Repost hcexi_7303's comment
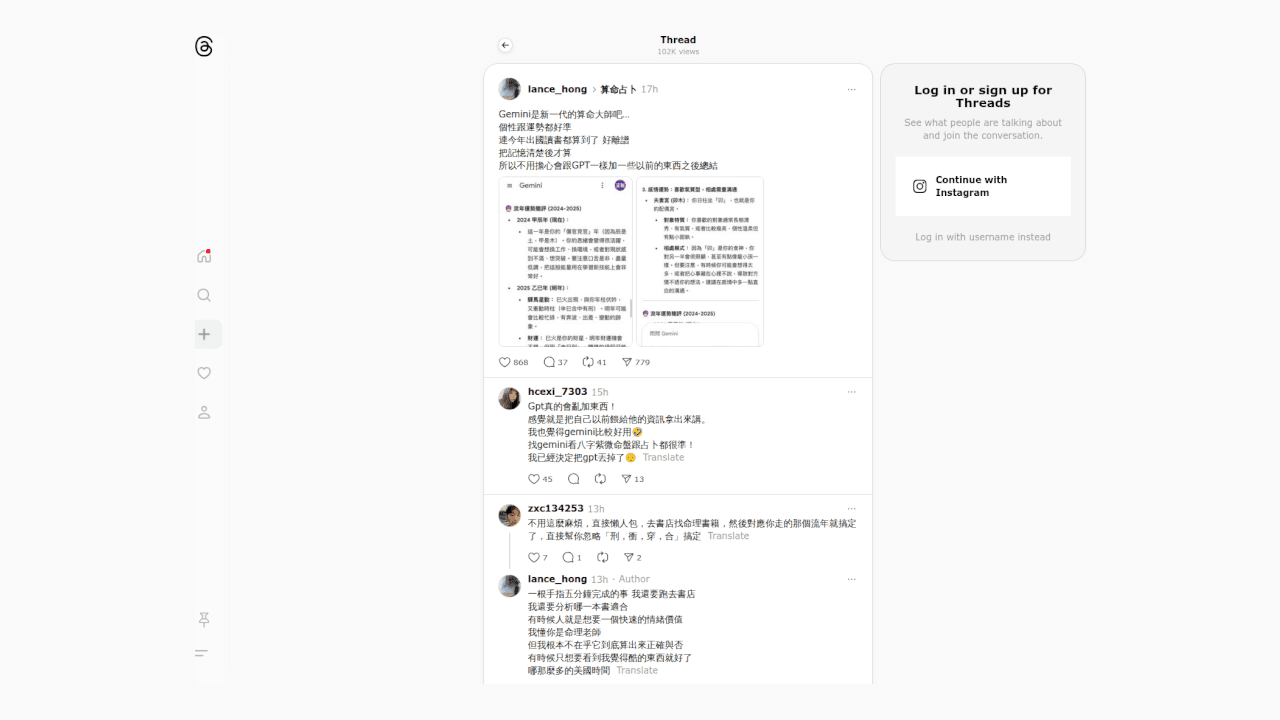1280x720 pixels. 600,479
